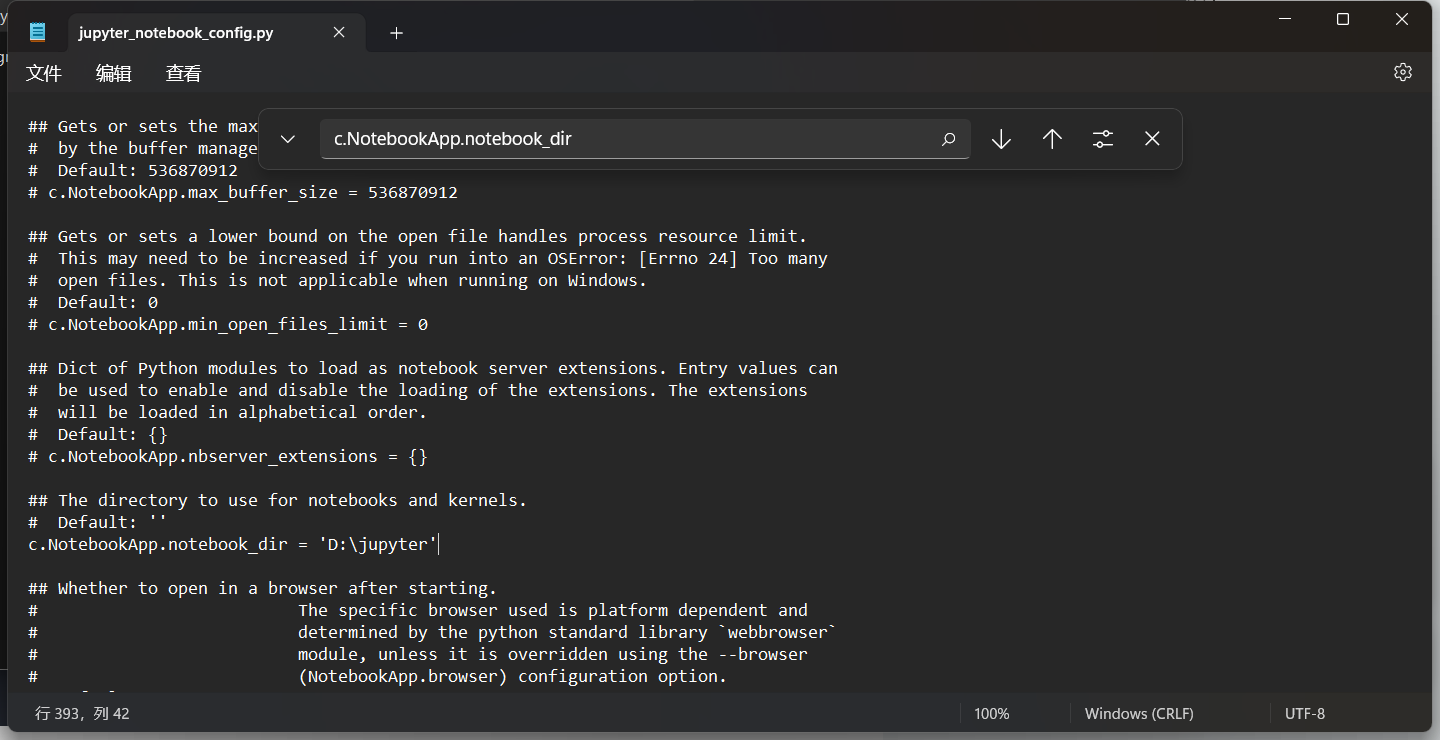The width and height of the screenshot is (1440, 740).
Task: Click the line c.NotebookApp.nbserver_extensions = {}
Action: [x=228, y=456]
